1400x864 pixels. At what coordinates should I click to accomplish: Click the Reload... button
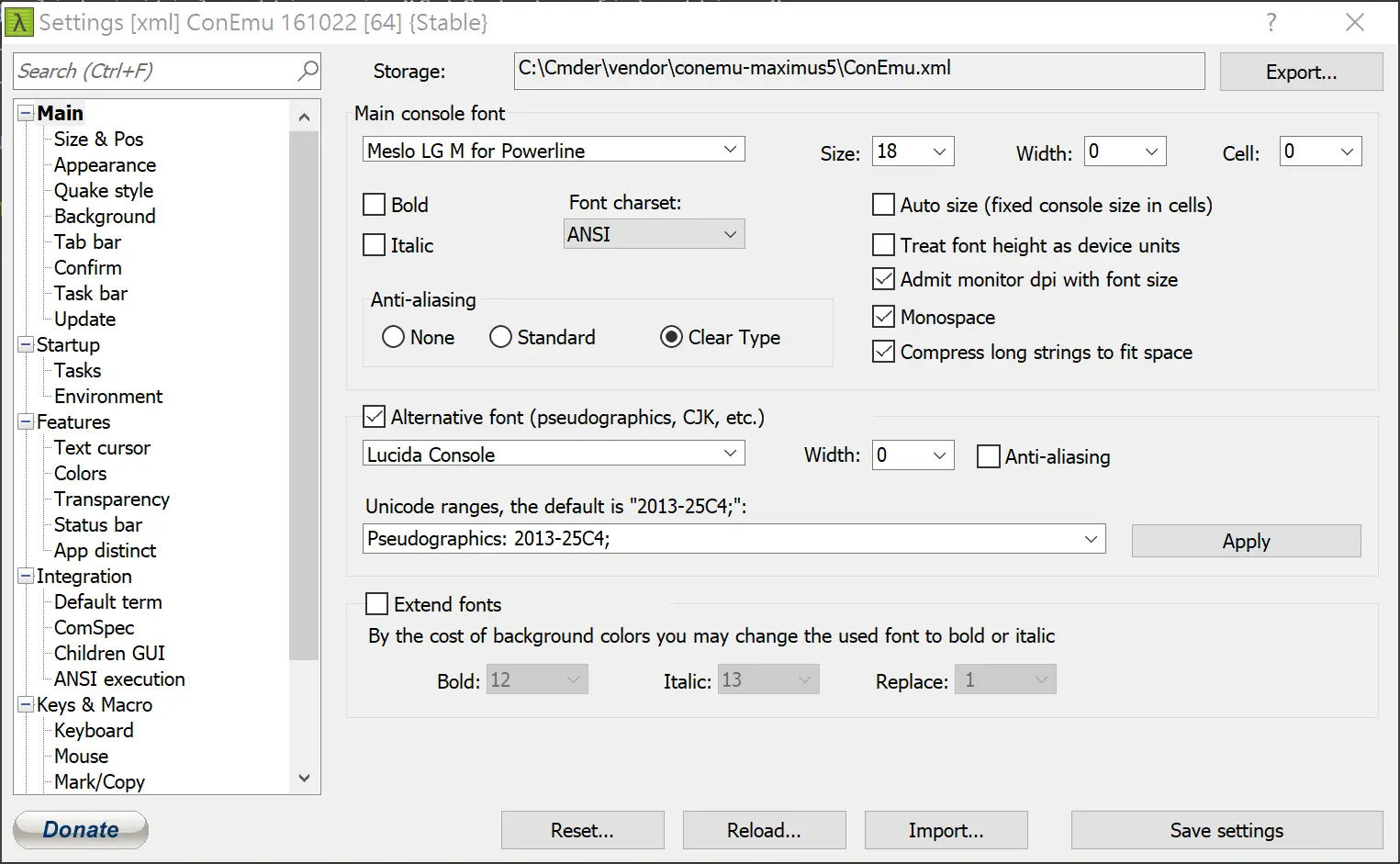(764, 830)
